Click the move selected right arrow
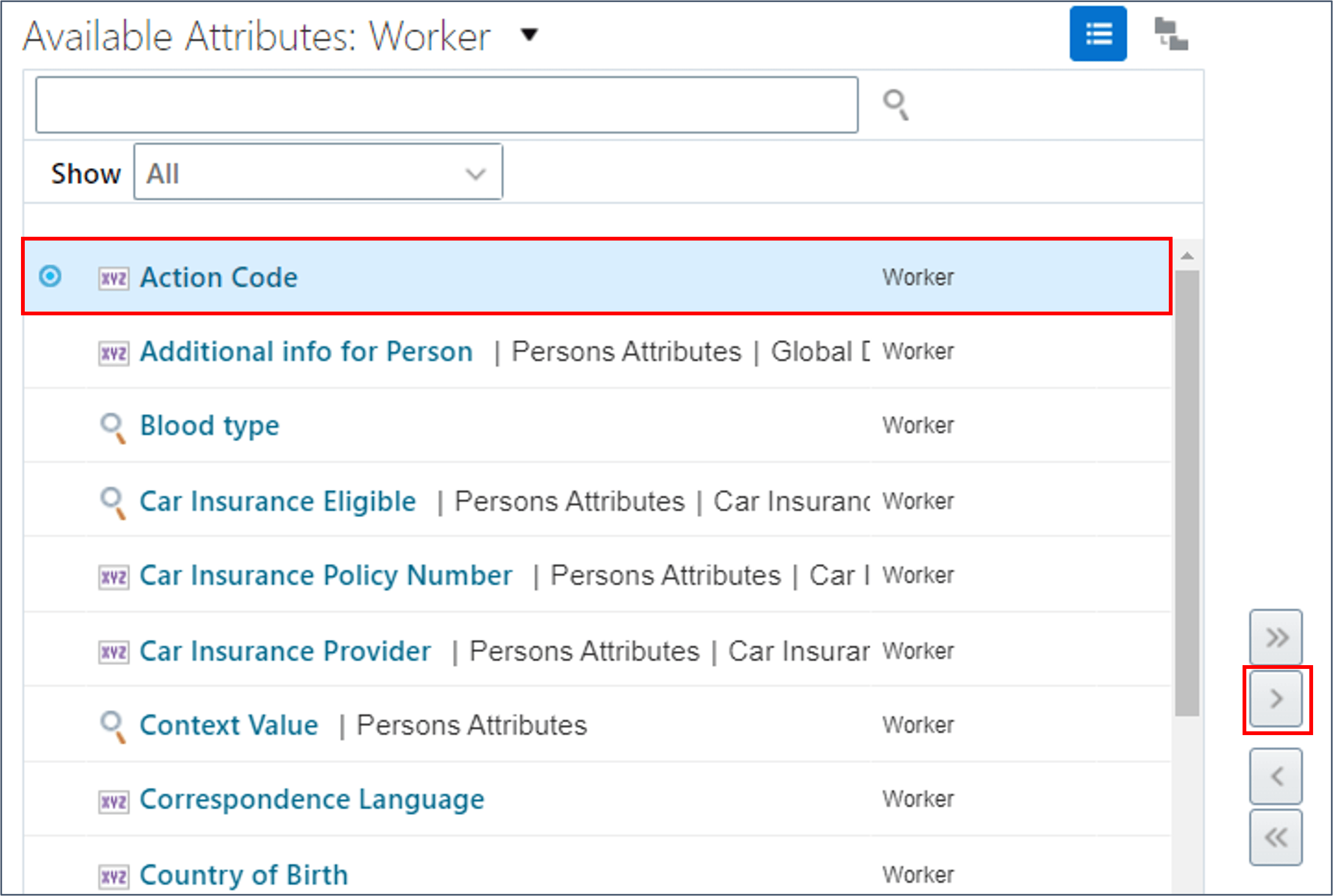This screenshot has height=896, width=1333. point(1275,699)
